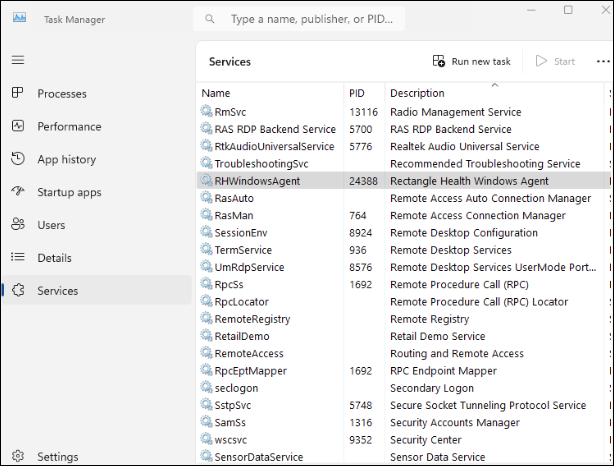Image resolution: width=614 pixels, height=466 pixels.
Task: Open the Settings gear icon
Action: (17, 457)
